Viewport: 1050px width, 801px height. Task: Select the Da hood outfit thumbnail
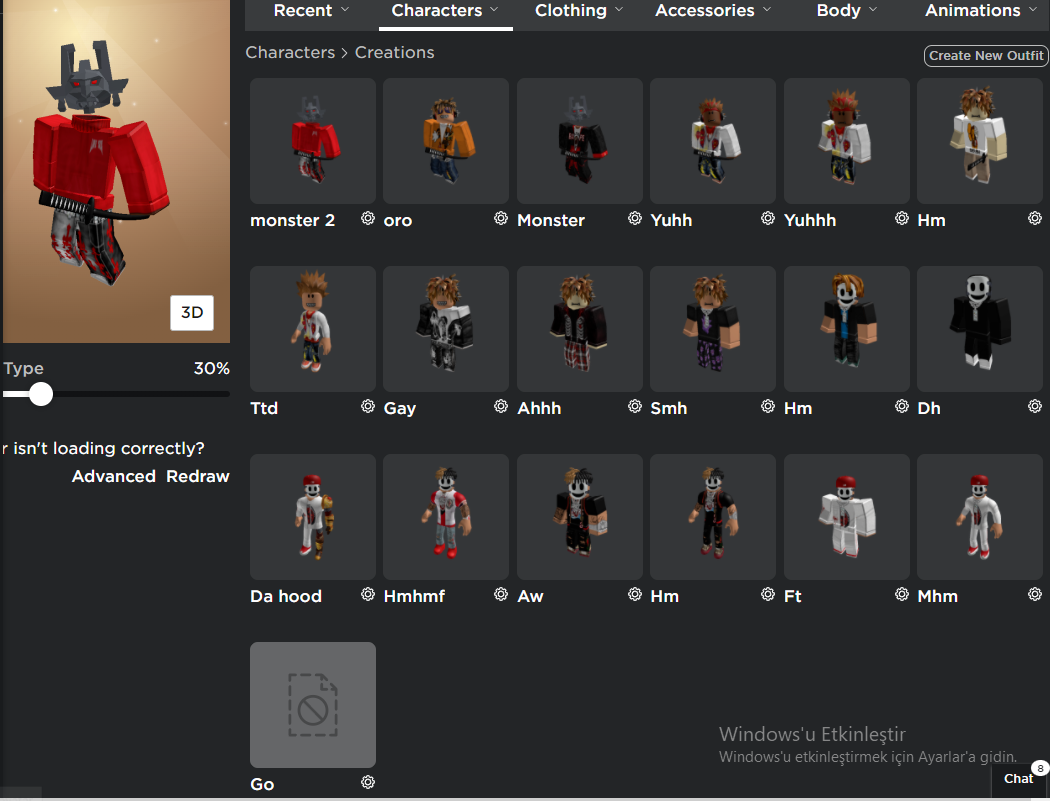pyautogui.click(x=313, y=517)
